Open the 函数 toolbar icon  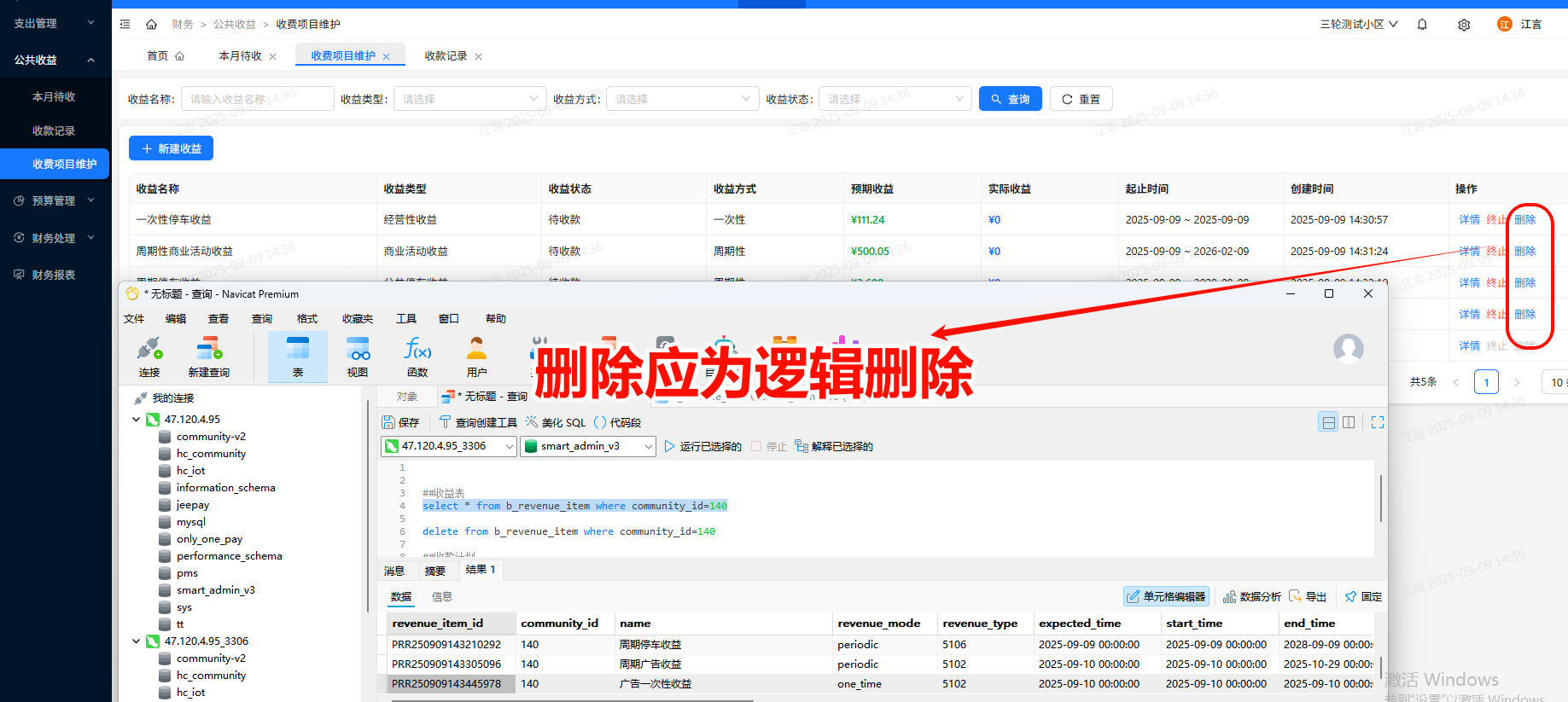(x=417, y=356)
